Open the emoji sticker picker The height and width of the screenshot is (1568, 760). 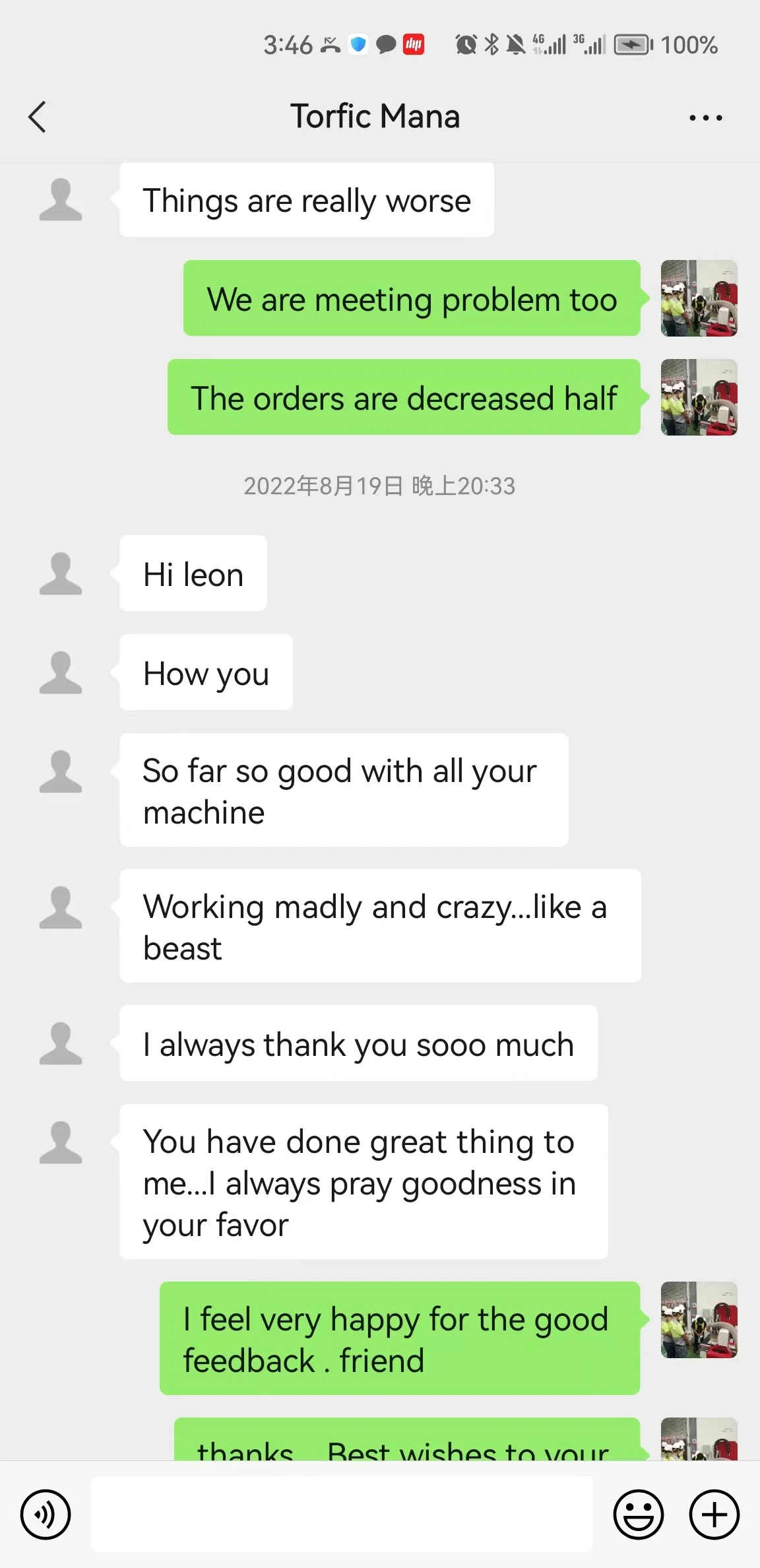click(638, 1514)
